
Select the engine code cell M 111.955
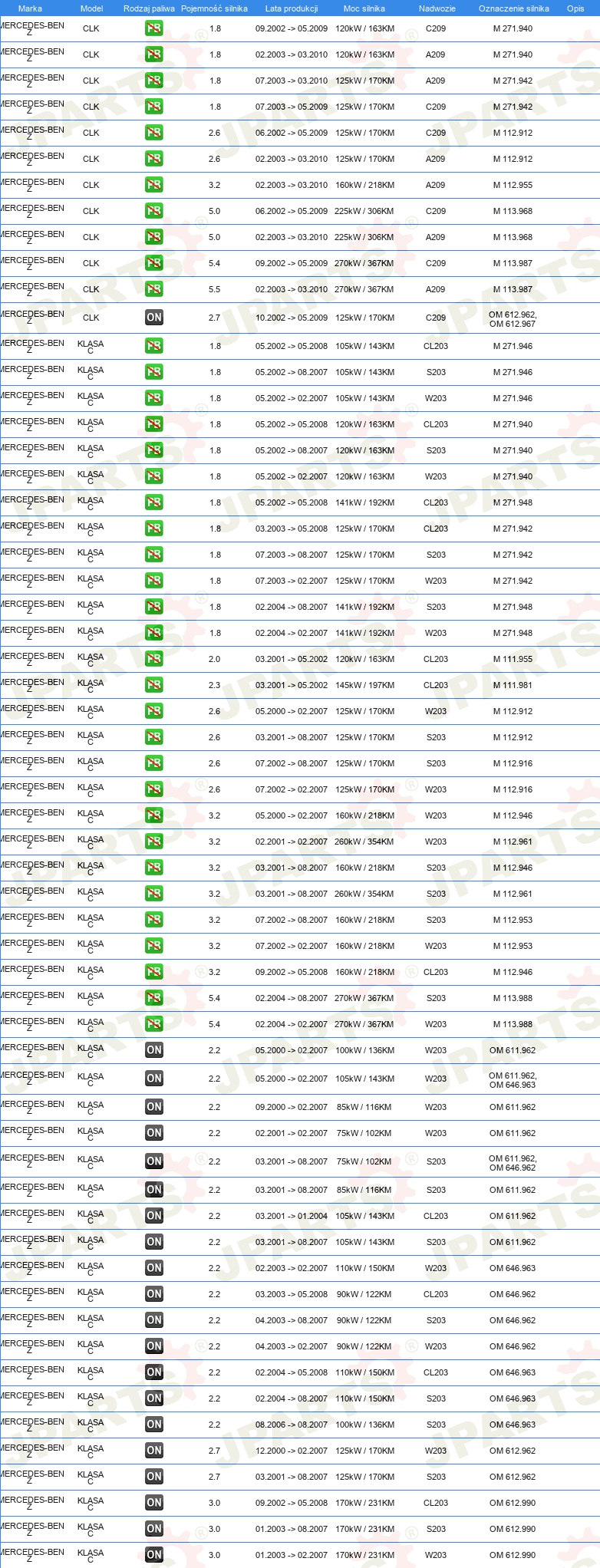click(x=513, y=659)
